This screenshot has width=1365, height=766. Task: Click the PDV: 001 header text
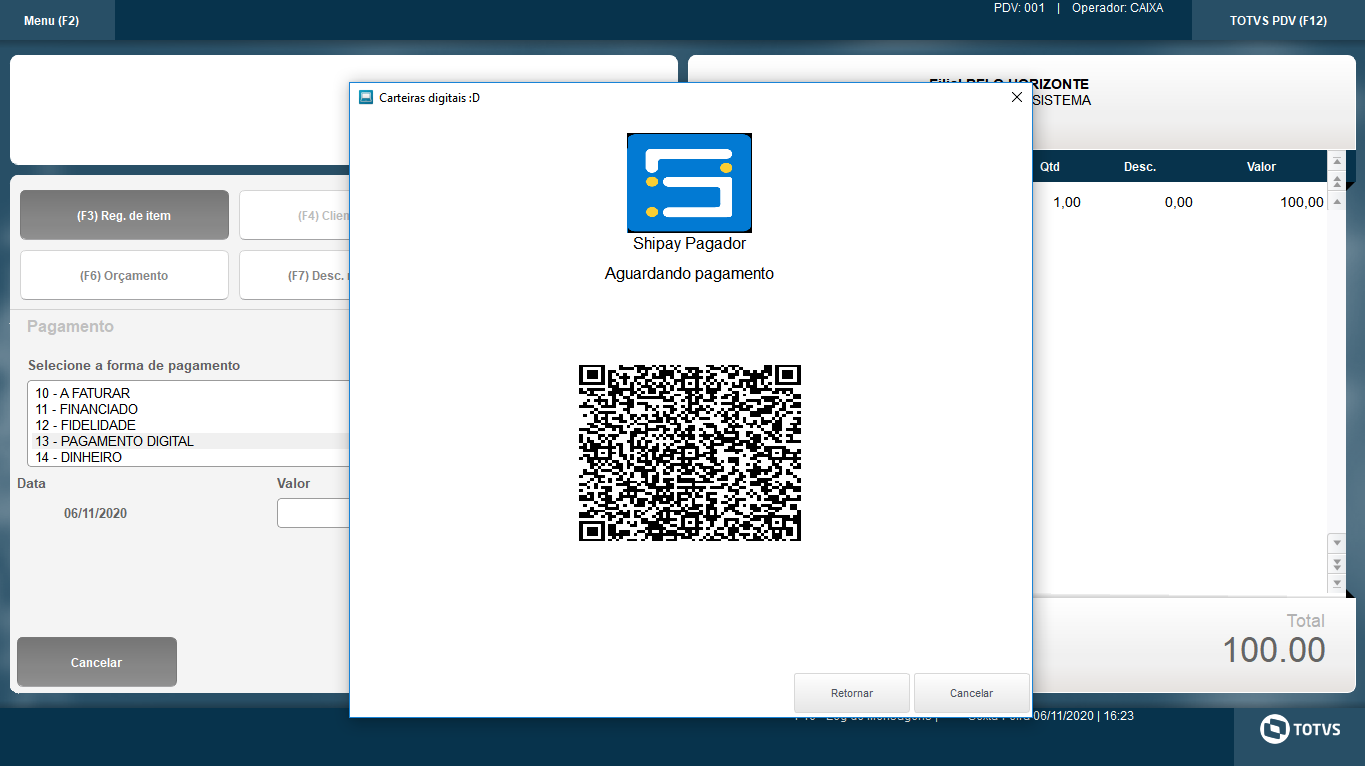click(1019, 8)
